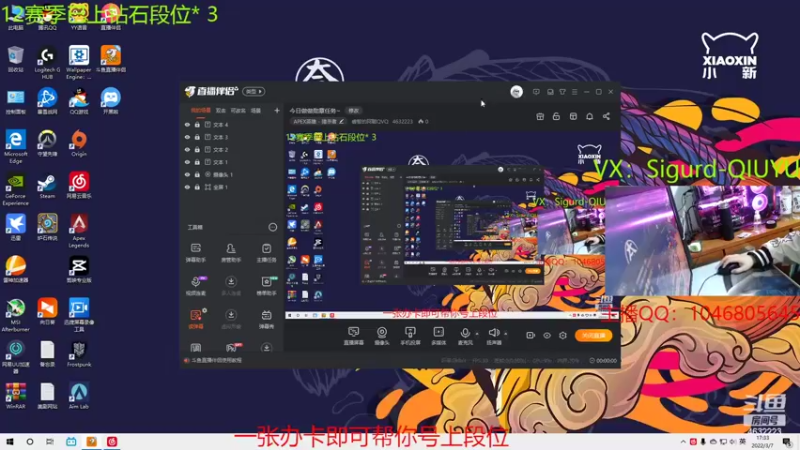Viewport: 800px width, 450px height.
Task: Open Windows Start menu
Action: 10,442
